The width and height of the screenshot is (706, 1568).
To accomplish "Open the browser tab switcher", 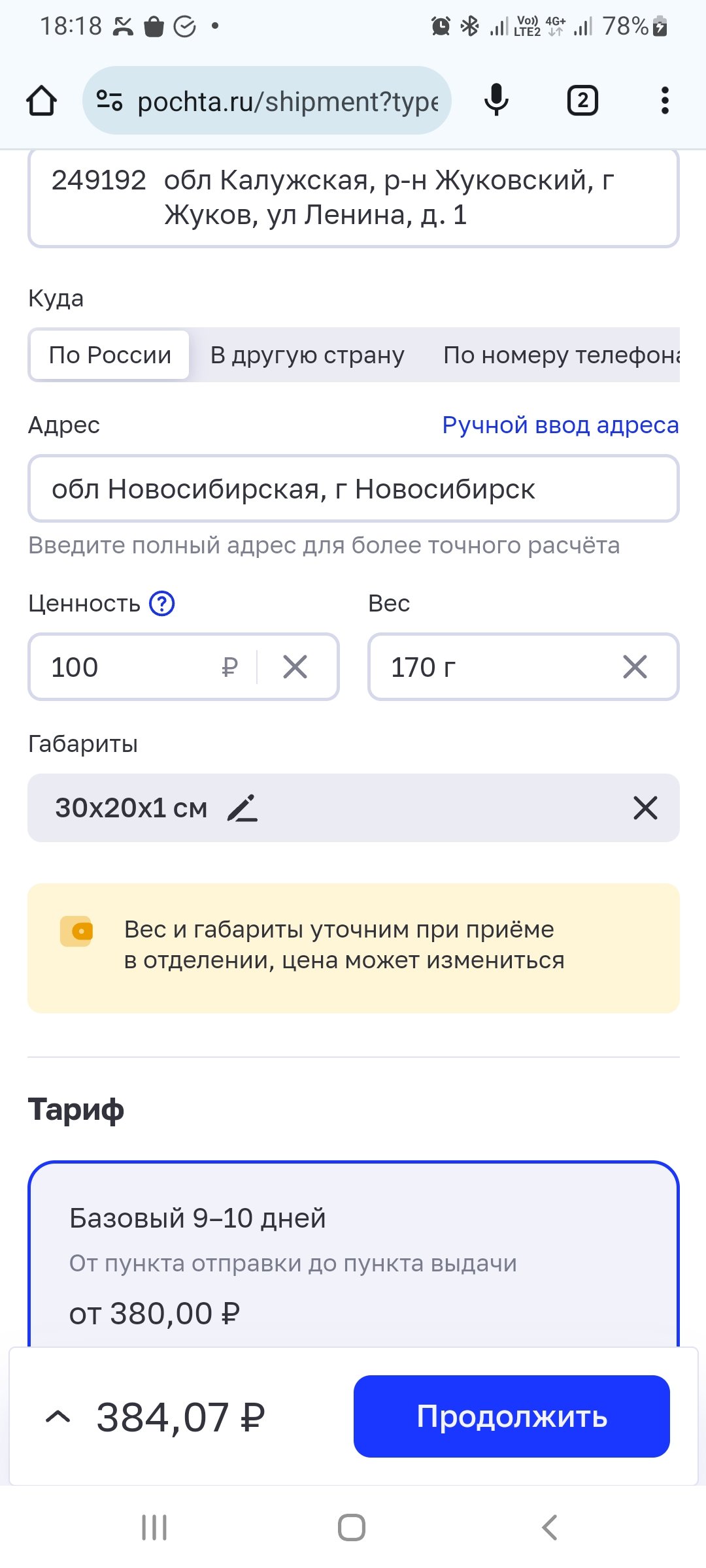I will tap(582, 101).
